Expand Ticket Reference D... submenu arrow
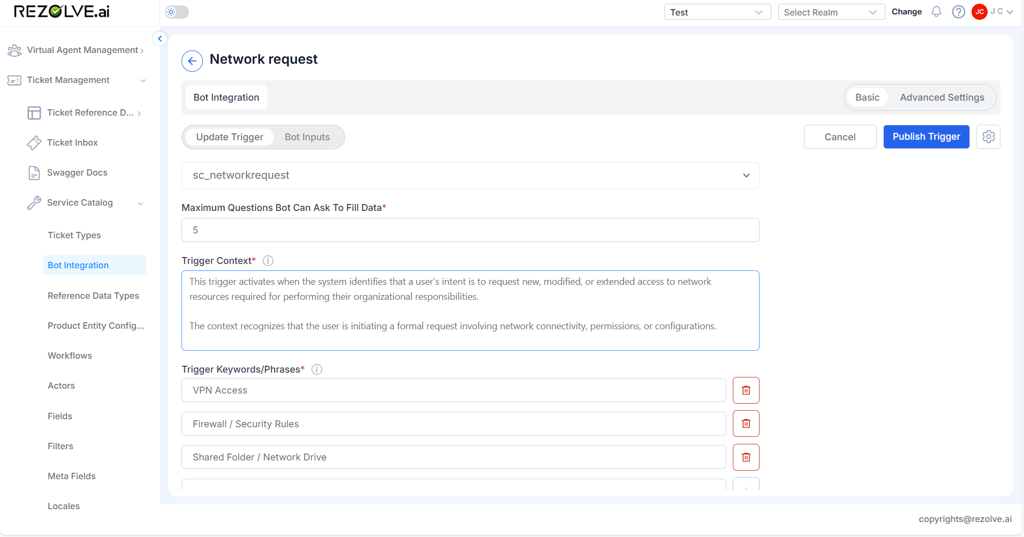This screenshot has width=1024, height=537. pyautogui.click(x=139, y=114)
